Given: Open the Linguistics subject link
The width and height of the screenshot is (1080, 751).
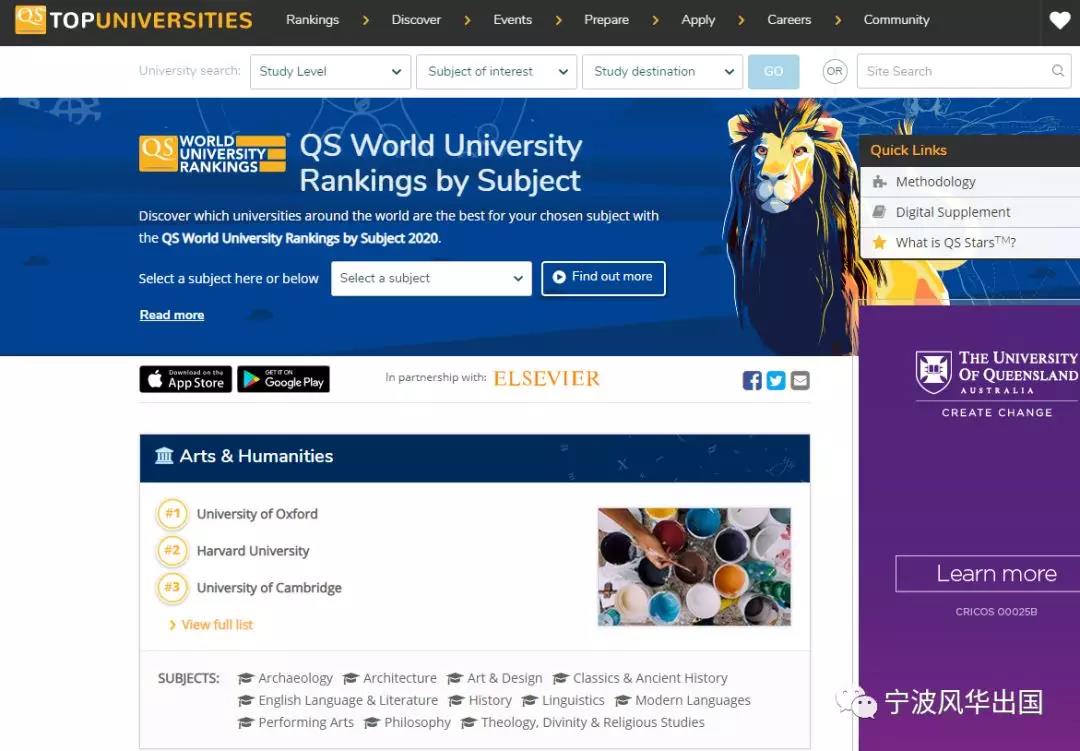Looking at the screenshot, I should (573, 700).
